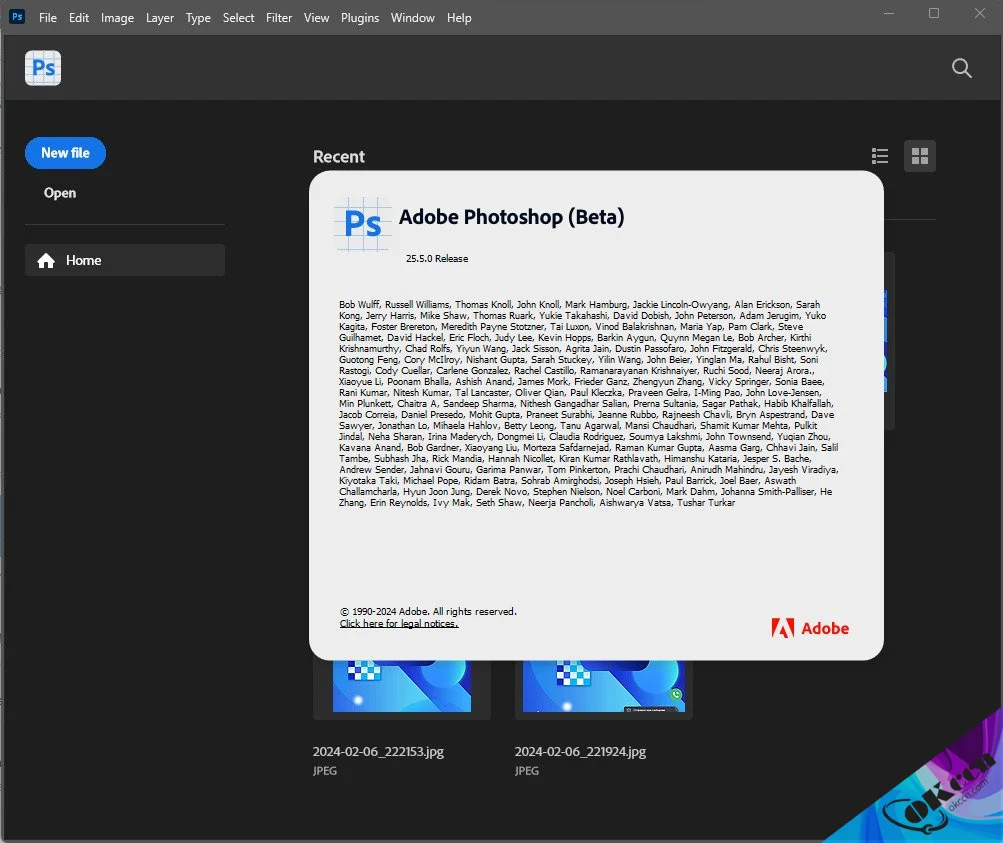Open the Layer menu
Image resolution: width=1003 pixels, height=843 pixels.
click(x=159, y=18)
